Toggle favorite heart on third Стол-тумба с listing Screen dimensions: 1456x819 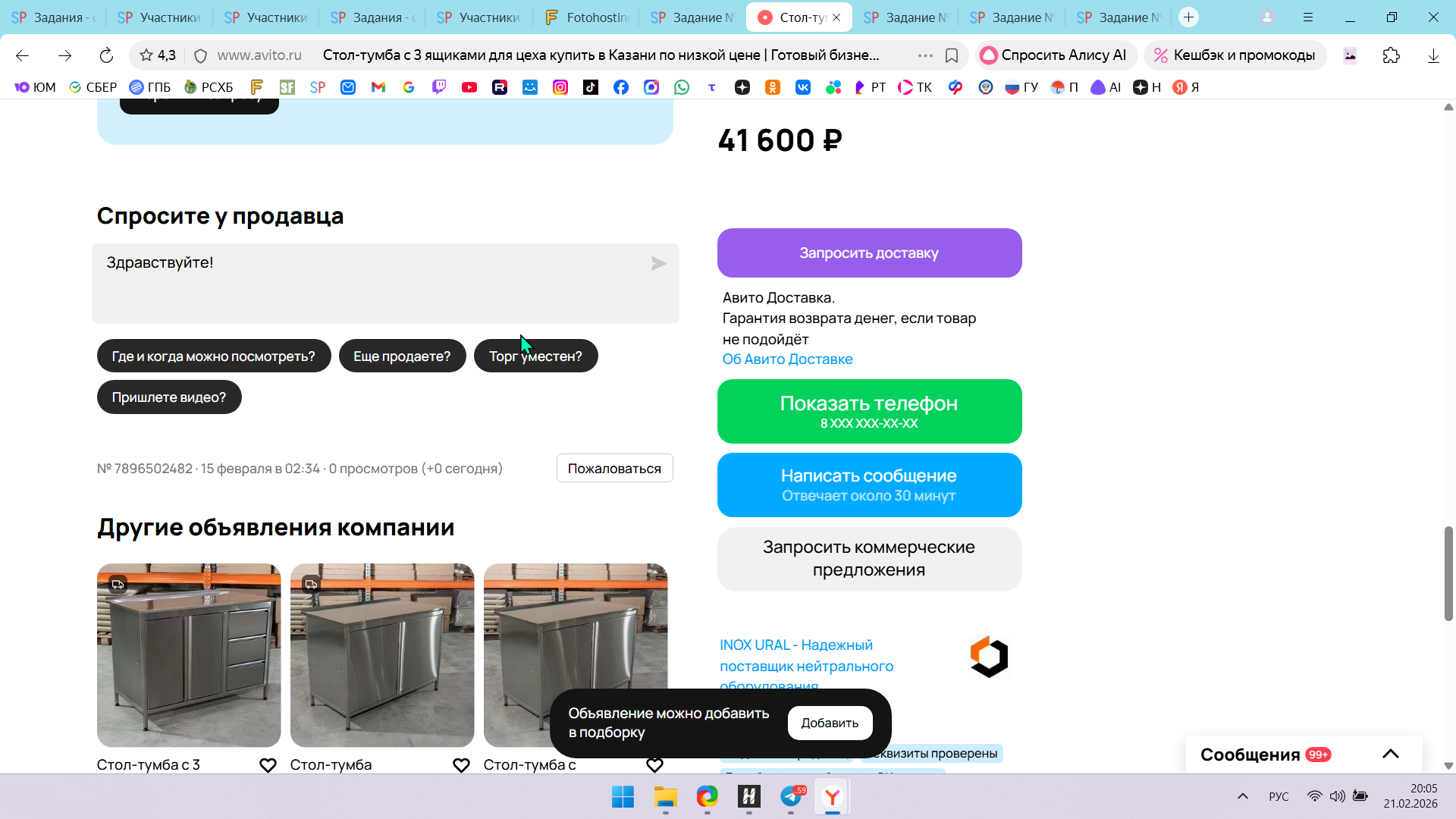click(x=654, y=765)
